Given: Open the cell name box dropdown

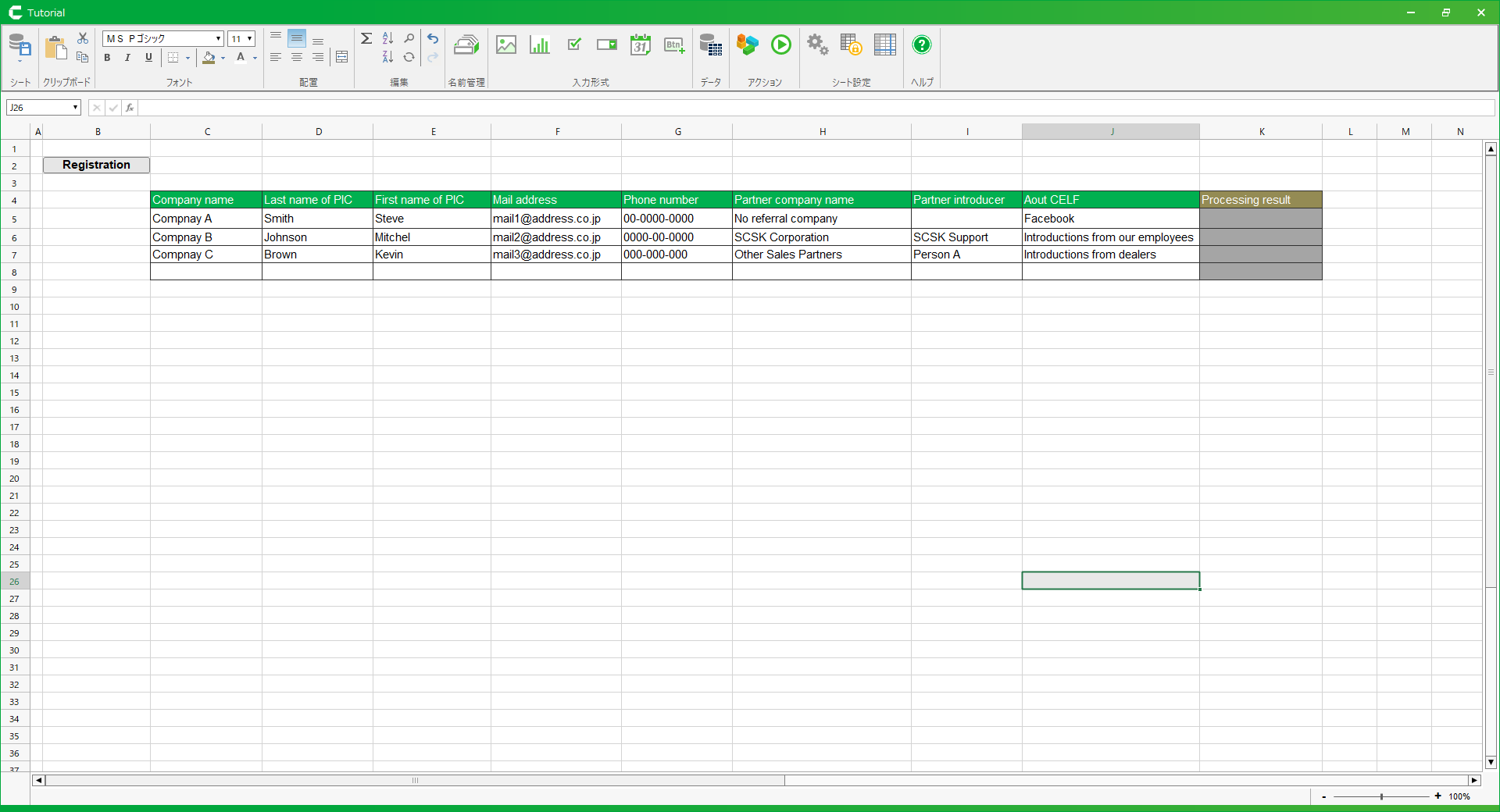Looking at the screenshot, I should click(75, 108).
